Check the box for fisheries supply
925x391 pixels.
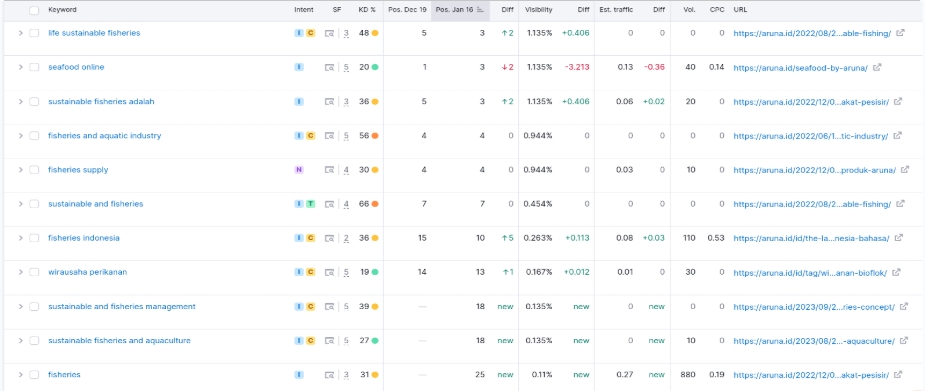pyautogui.click(x=34, y=170)
